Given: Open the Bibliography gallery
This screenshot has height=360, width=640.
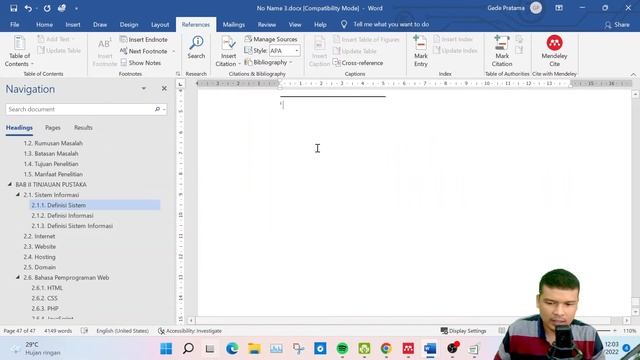Looking at the screenshot, I should pos(269,62).
